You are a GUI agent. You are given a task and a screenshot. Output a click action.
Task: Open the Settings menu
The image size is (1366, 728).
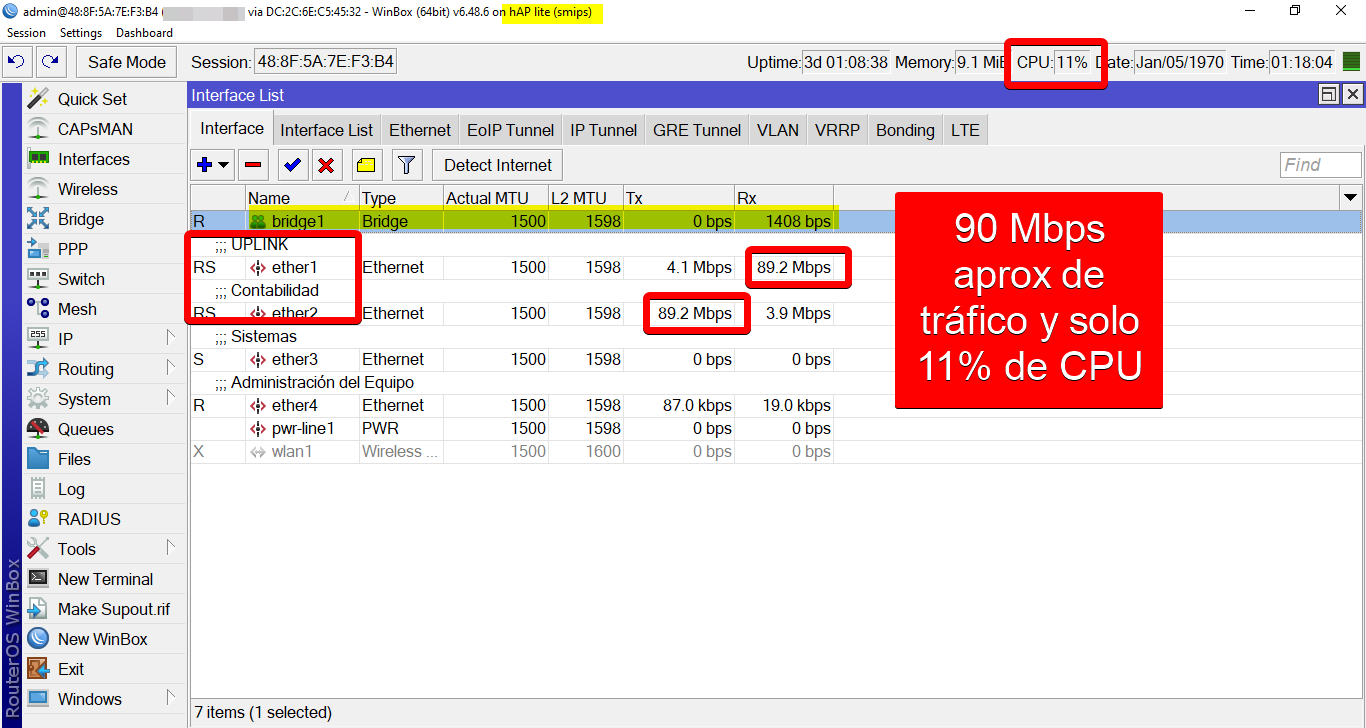coord(80,33)
